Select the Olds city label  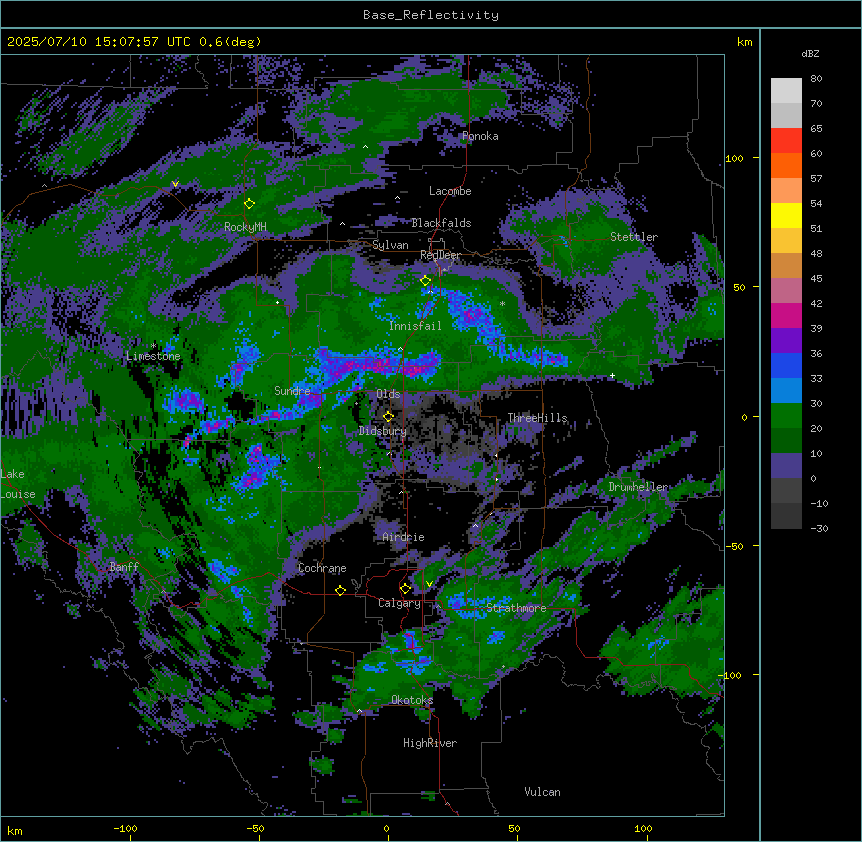388,394
